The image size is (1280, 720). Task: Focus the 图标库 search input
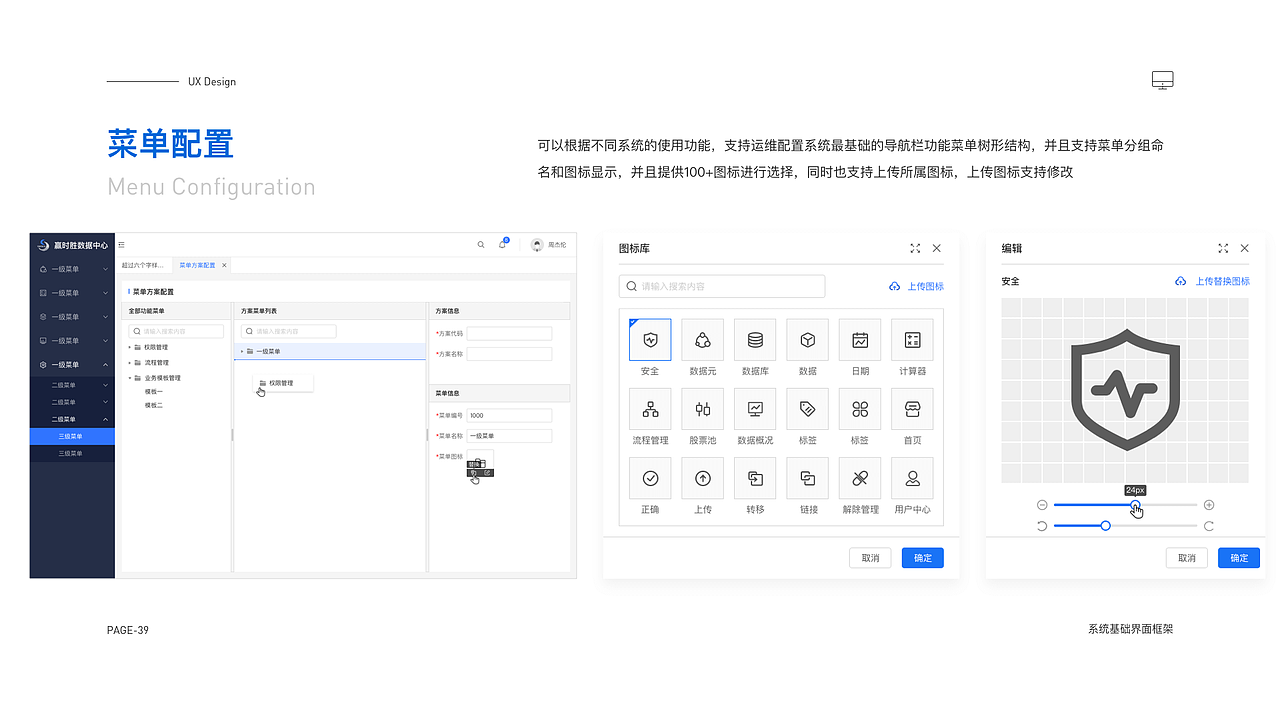(722, 286)
